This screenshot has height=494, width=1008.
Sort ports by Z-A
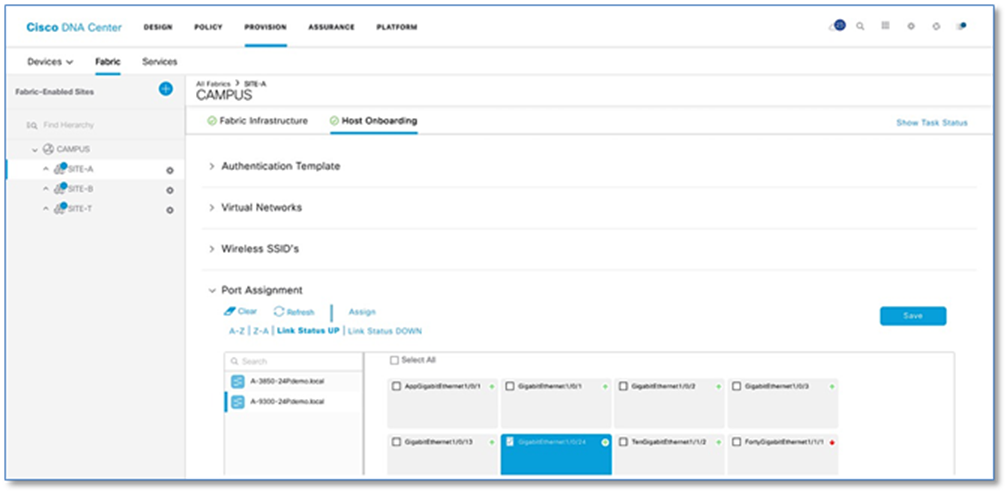(261, 331)
